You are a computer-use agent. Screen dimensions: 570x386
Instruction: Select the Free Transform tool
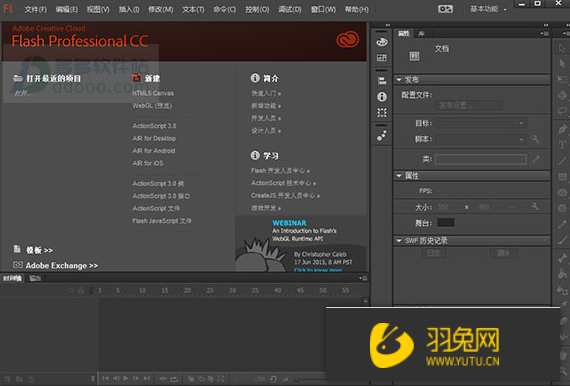pos(562,80)
